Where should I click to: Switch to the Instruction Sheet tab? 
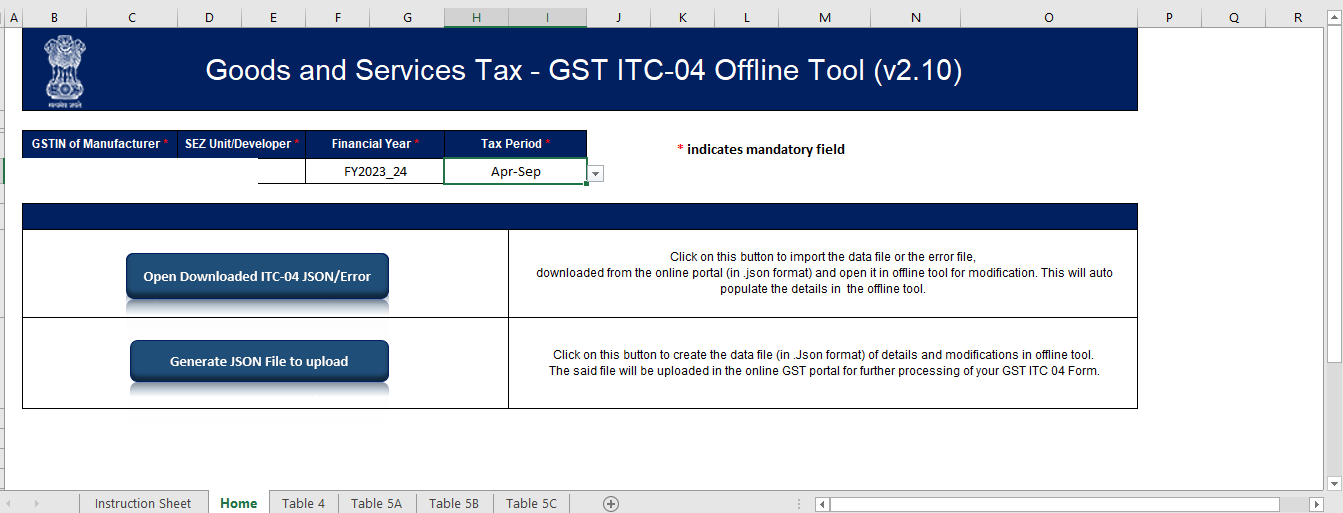click(x=143, y=504)
